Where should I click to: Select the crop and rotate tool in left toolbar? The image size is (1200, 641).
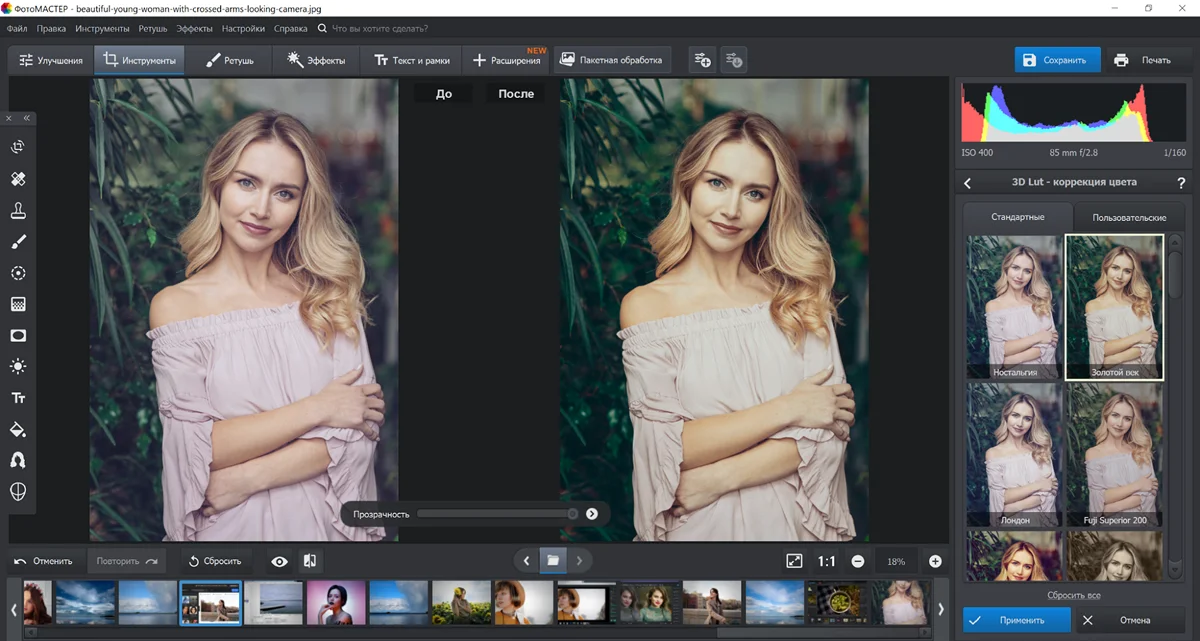click(x=18, y=148)
